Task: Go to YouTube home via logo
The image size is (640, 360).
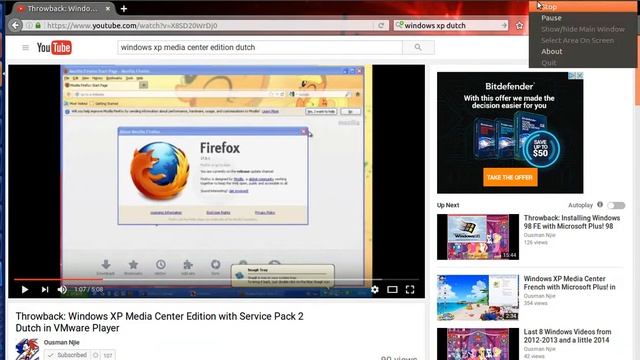Action: pos(54,48)
